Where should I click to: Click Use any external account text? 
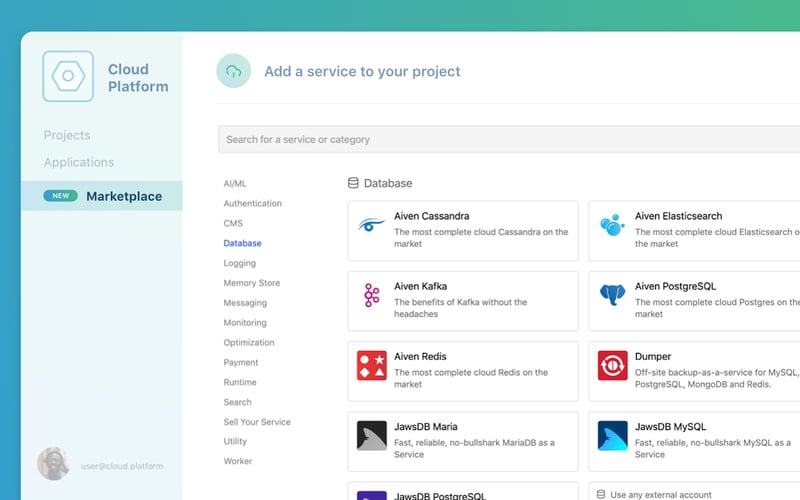661,495
